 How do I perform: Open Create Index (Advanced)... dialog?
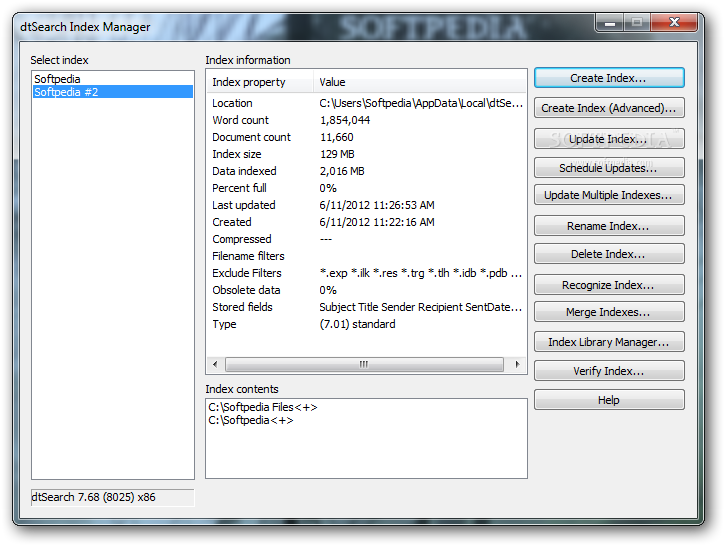pos(609,108)
